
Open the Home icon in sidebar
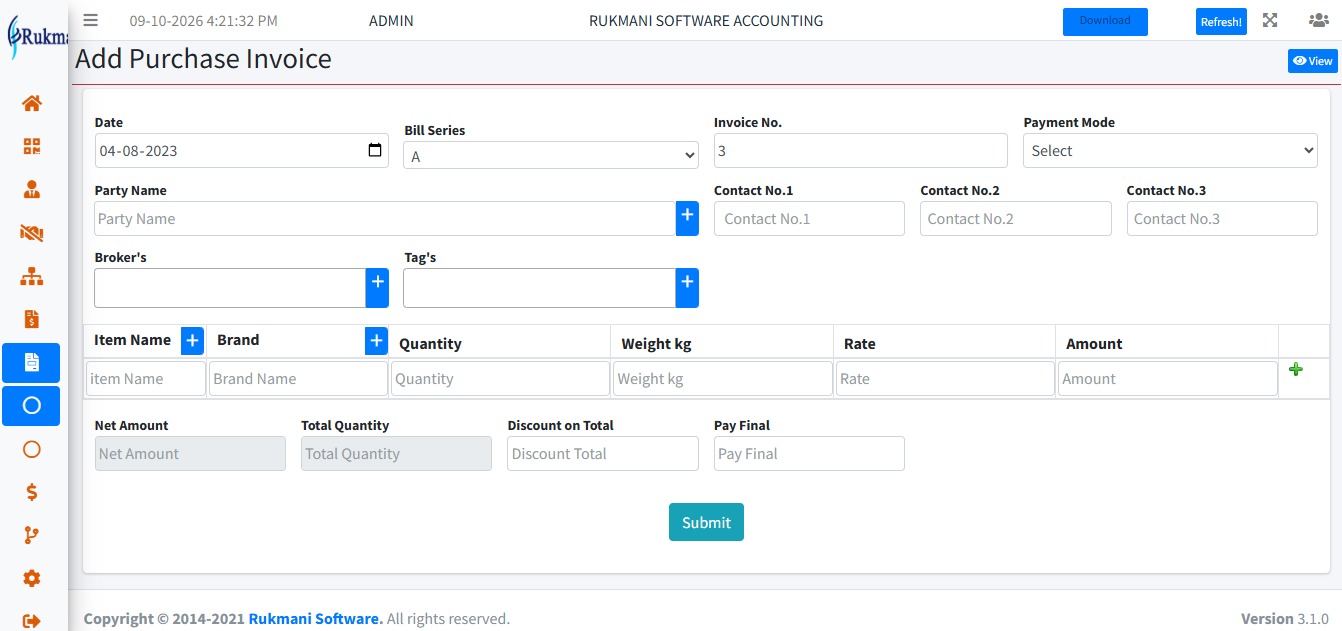click(x=32, y=102)
